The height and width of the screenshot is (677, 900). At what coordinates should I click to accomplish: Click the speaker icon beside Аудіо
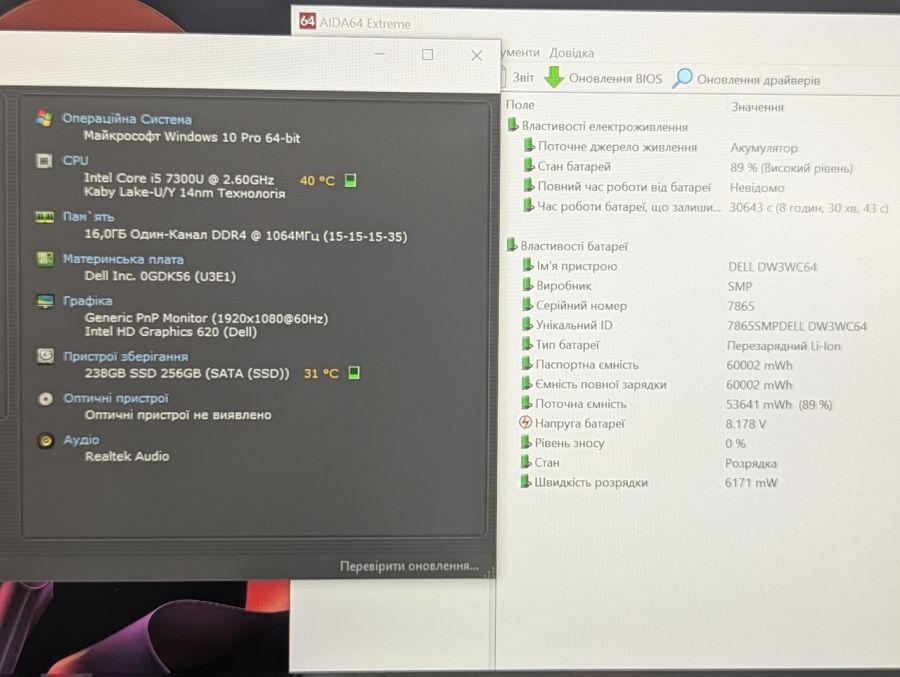pos(46,440)
